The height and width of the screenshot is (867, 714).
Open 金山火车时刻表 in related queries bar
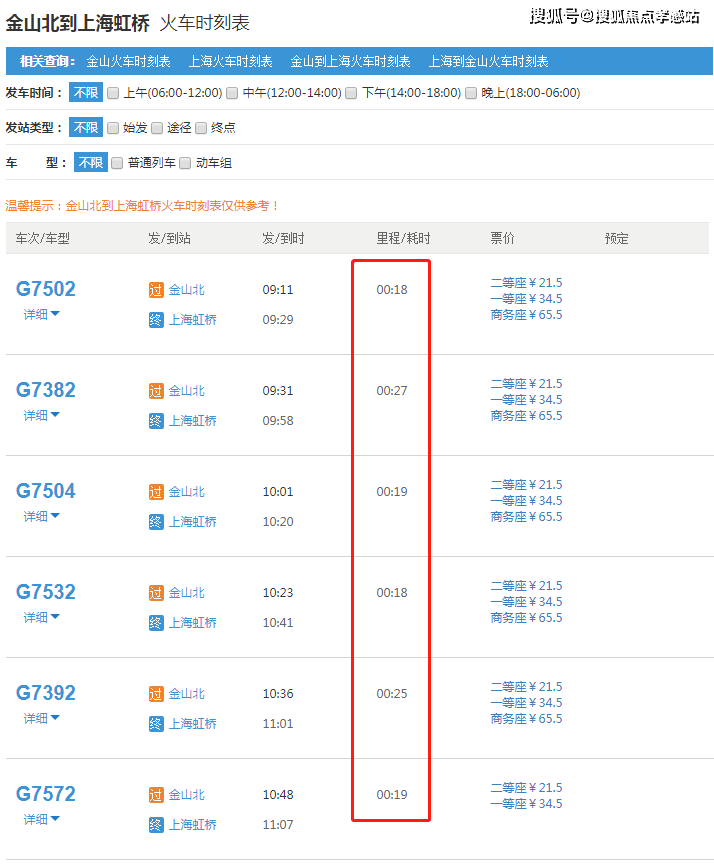[x=128, y=61]
